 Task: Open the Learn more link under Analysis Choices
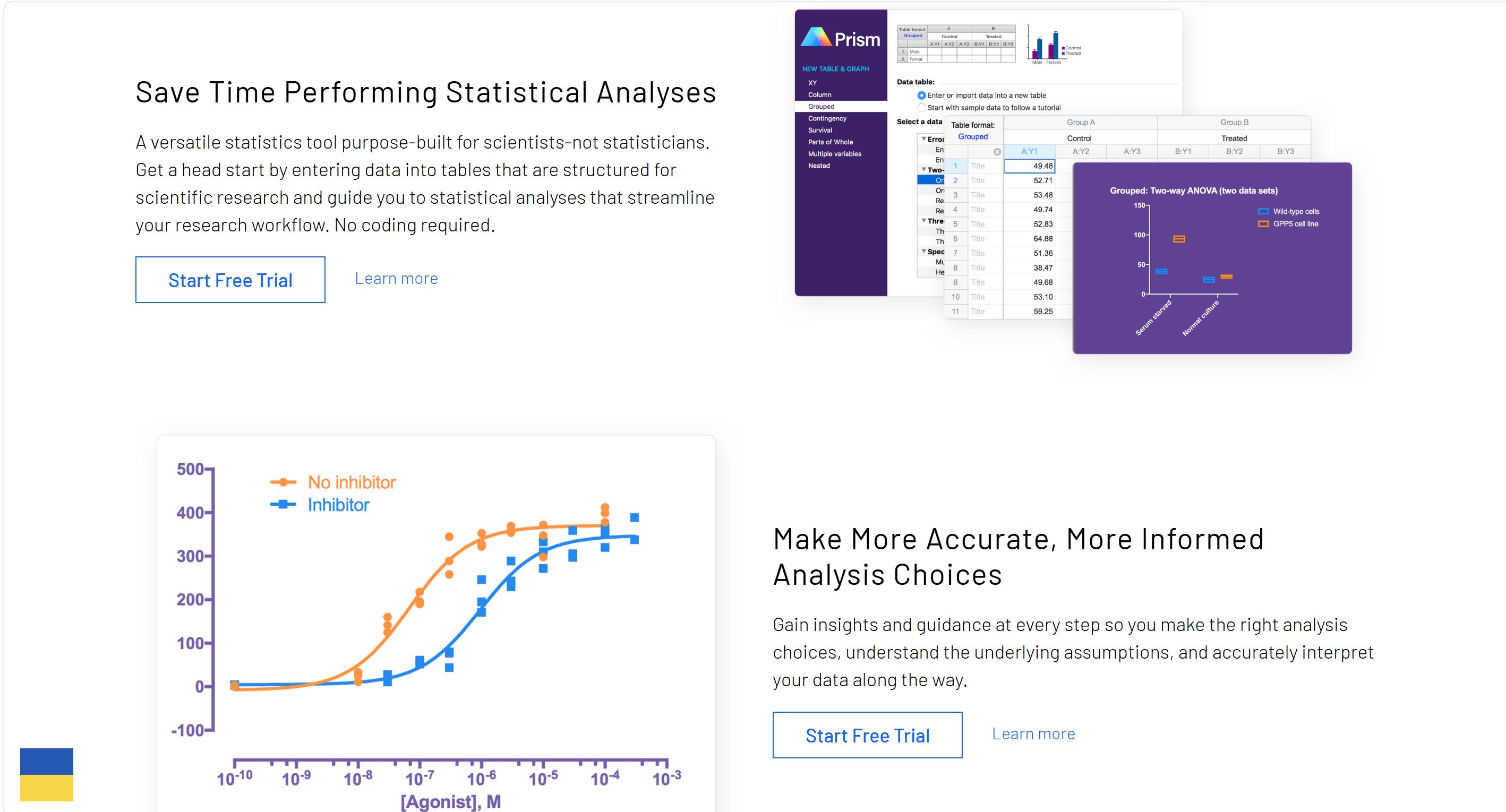1033,734
